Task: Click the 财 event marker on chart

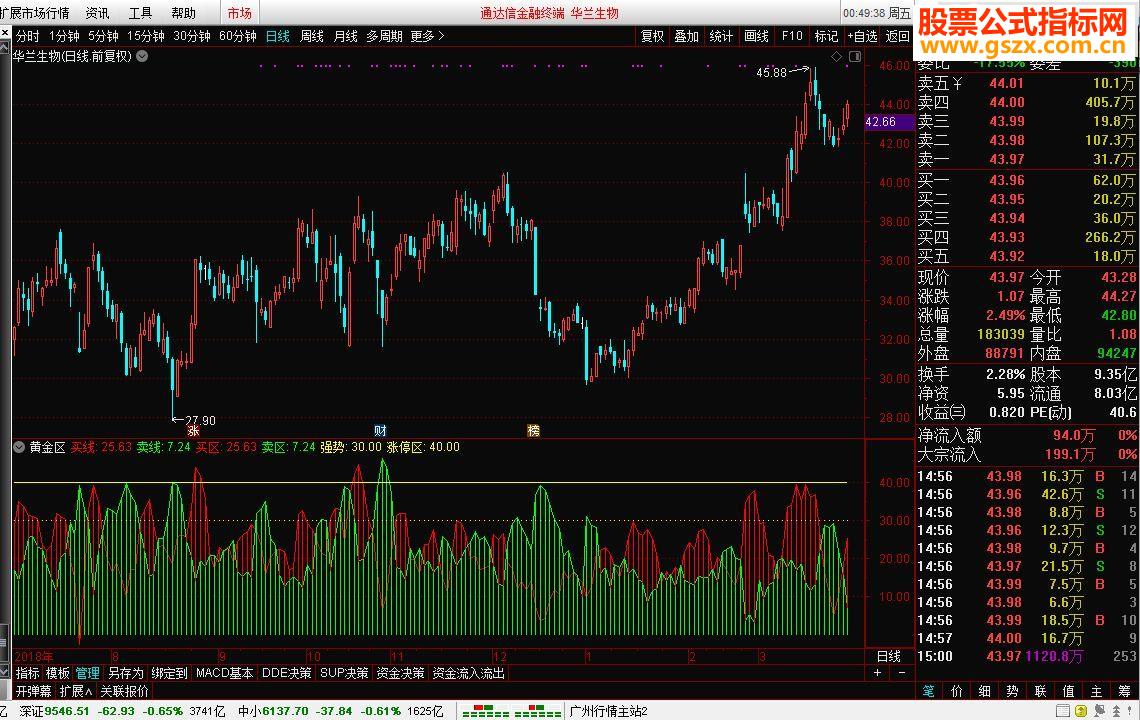Action: pyautogui.click(x=380, y=431)
